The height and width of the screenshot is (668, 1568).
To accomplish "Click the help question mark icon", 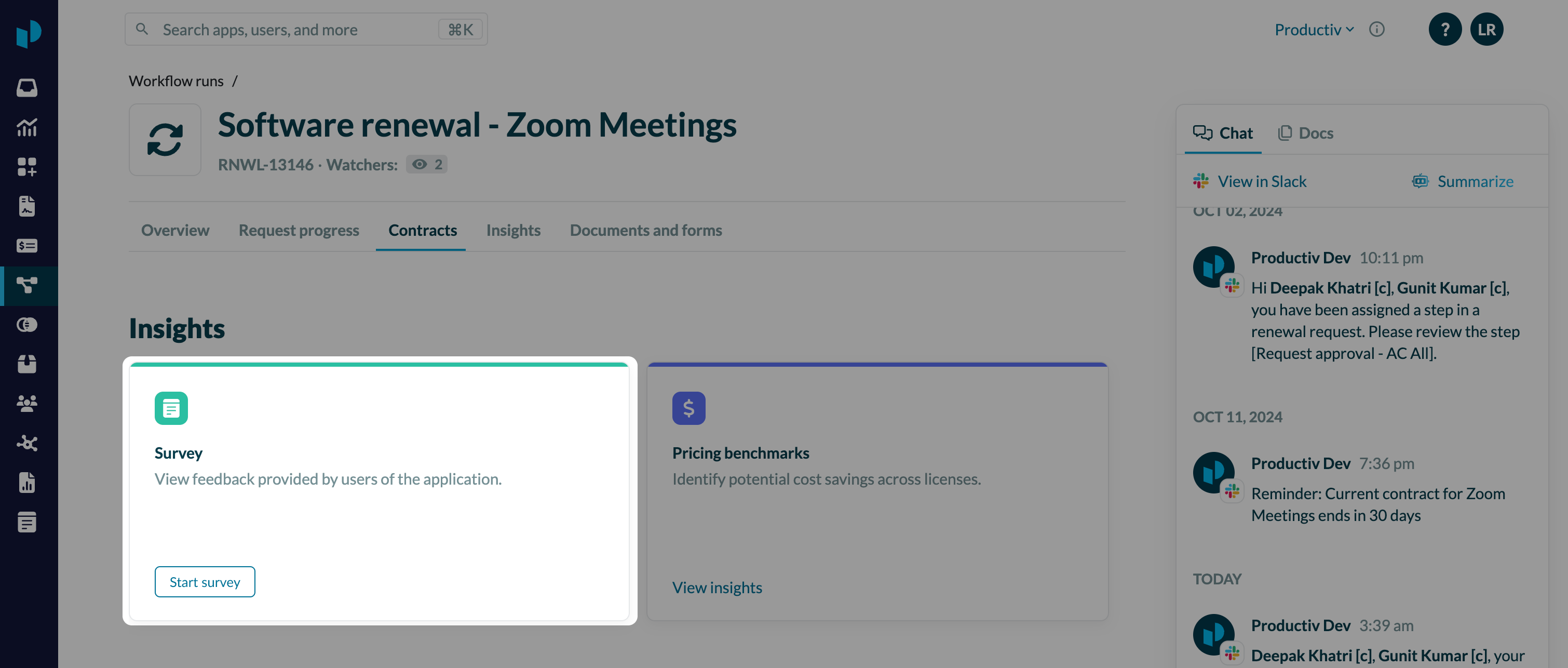I will 1444,29.
